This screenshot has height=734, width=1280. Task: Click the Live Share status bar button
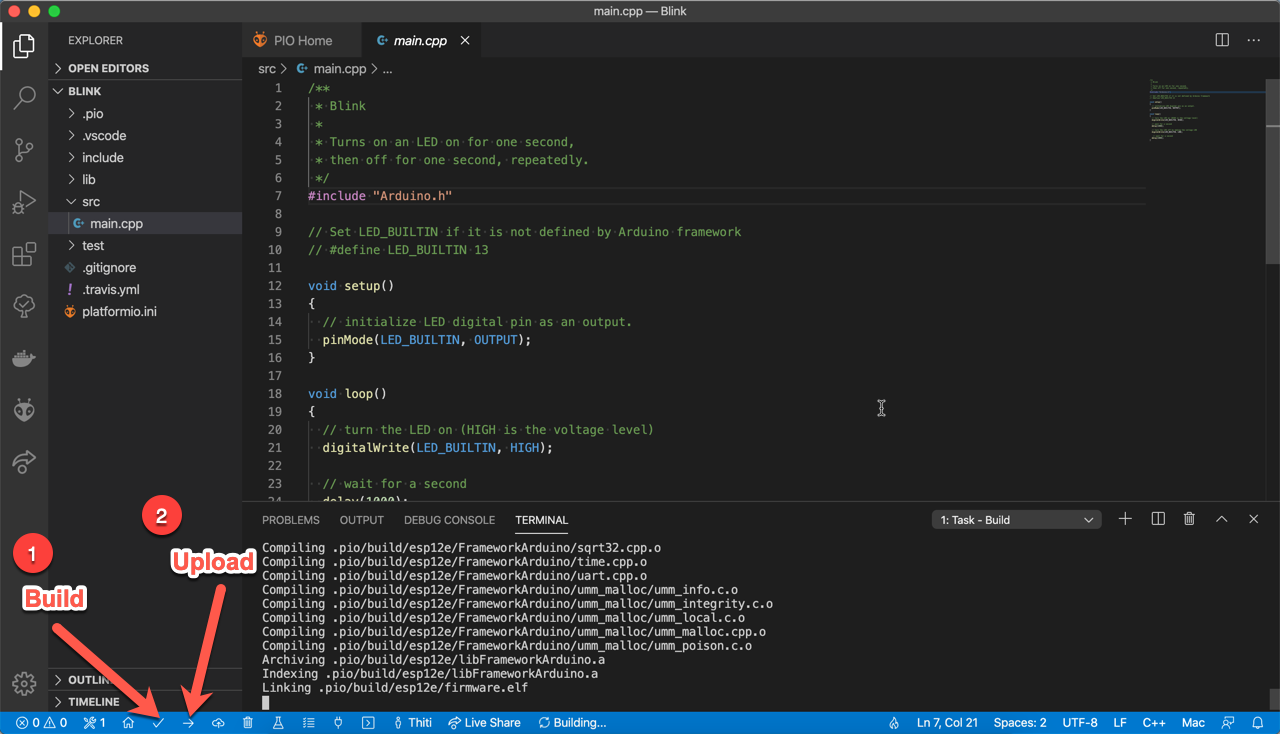coord(484,722)
